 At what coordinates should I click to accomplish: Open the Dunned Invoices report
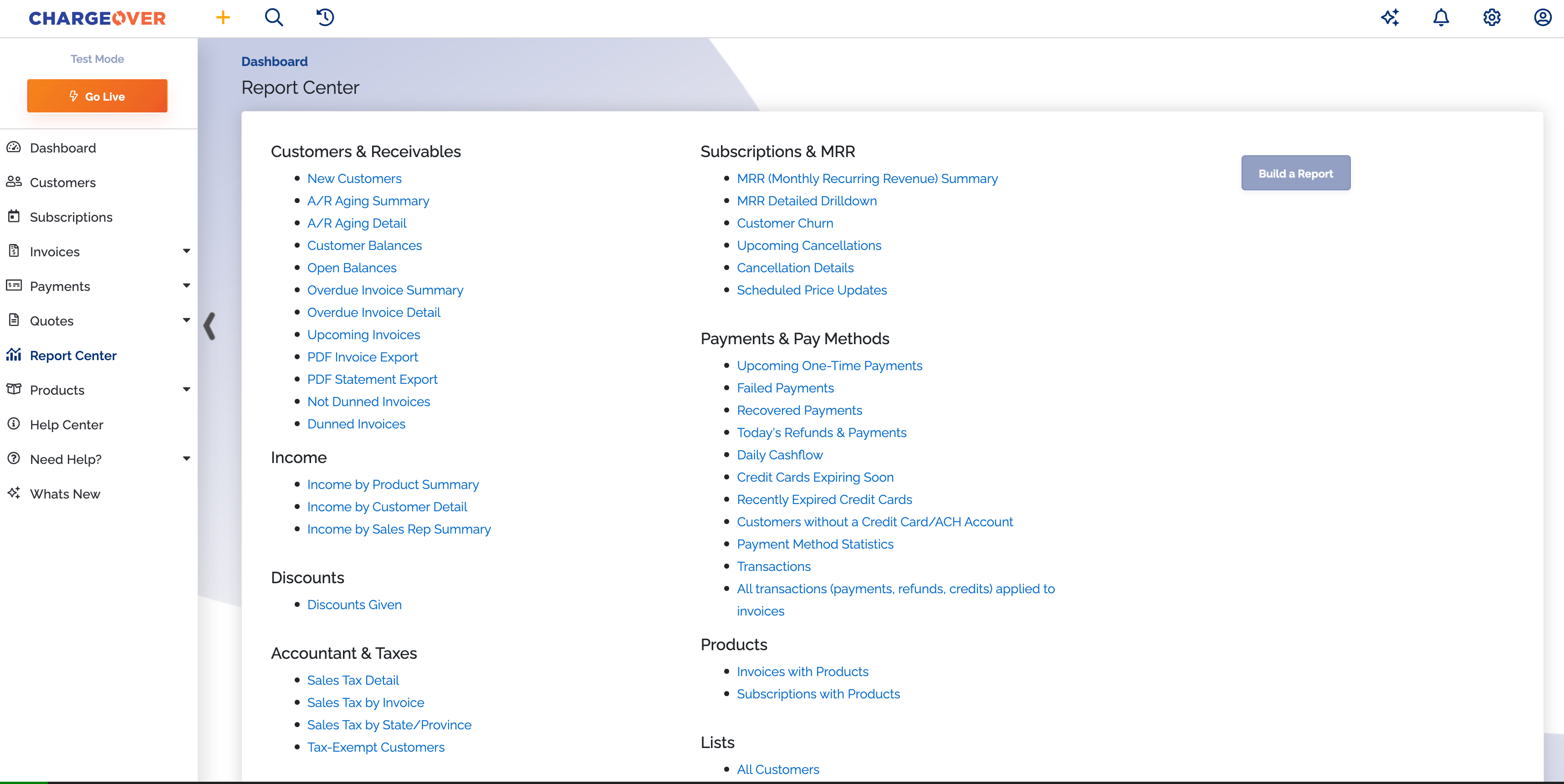pyautogui.click(x=357, y=423)
